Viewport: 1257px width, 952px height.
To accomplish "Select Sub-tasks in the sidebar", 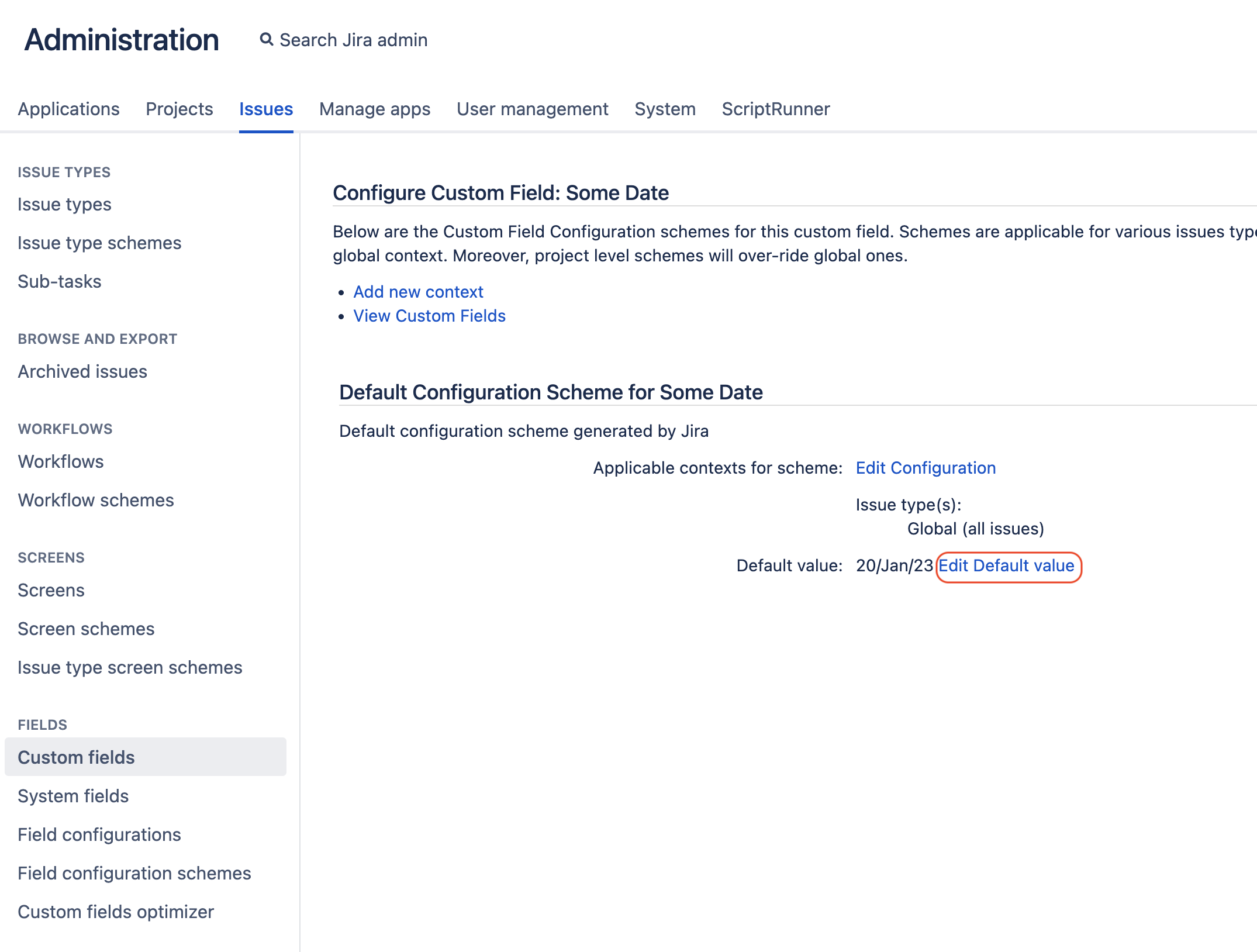I will tap(60, 281).
